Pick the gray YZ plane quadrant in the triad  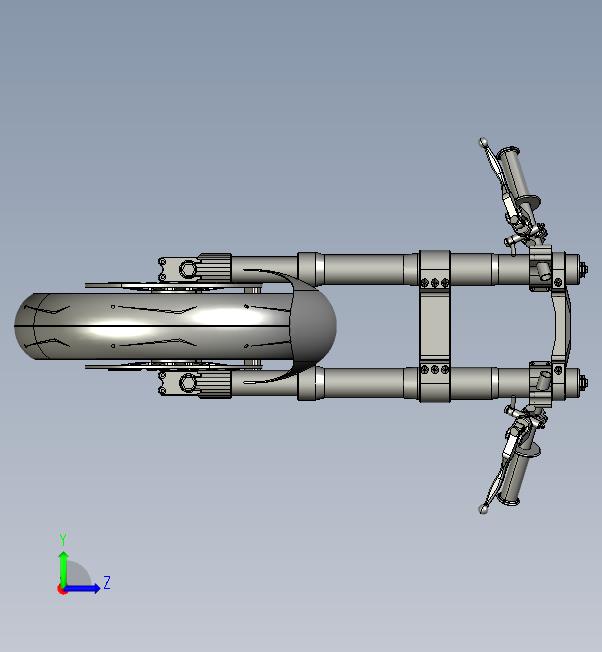coord(79,574)
